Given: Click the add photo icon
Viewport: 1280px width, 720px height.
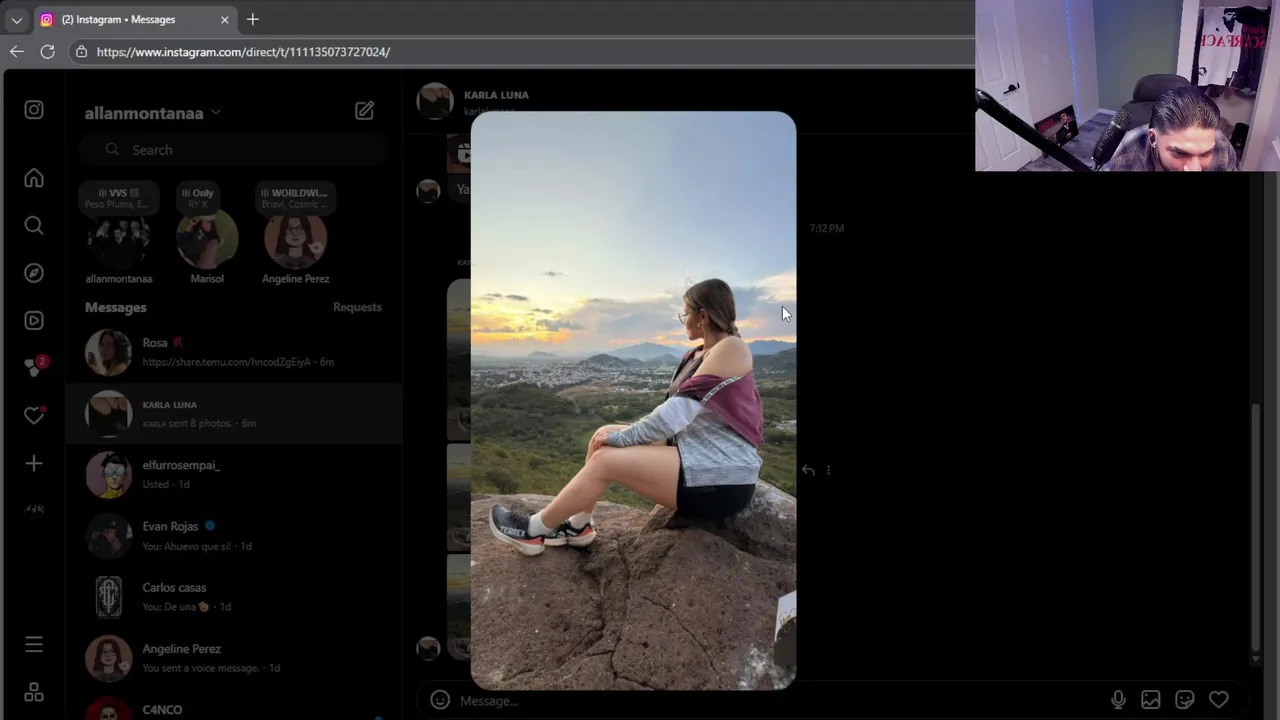Looking at the screenshot, I should (x=1151, y=700).
